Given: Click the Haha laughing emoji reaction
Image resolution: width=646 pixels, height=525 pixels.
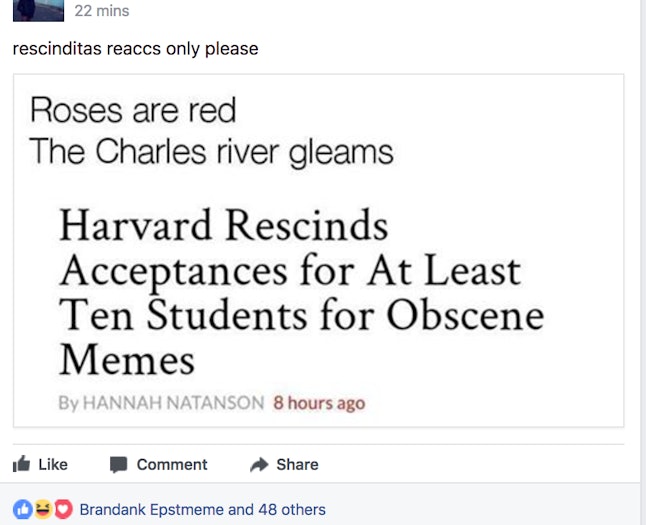Looking at the screenshot, I should click(43, 509).
